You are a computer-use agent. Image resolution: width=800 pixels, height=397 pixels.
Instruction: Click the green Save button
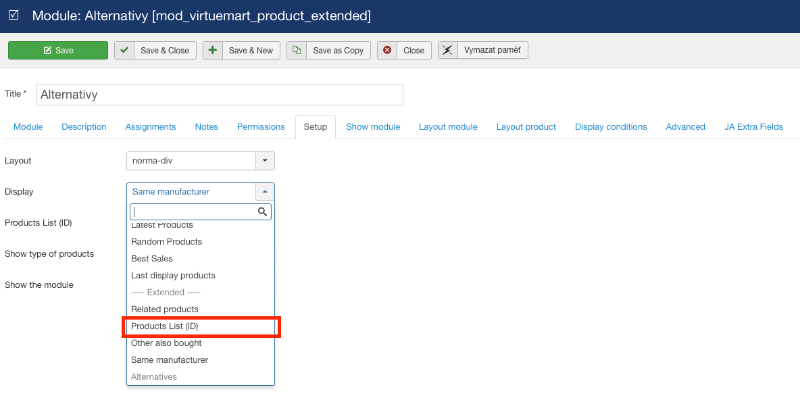[58, 51]
